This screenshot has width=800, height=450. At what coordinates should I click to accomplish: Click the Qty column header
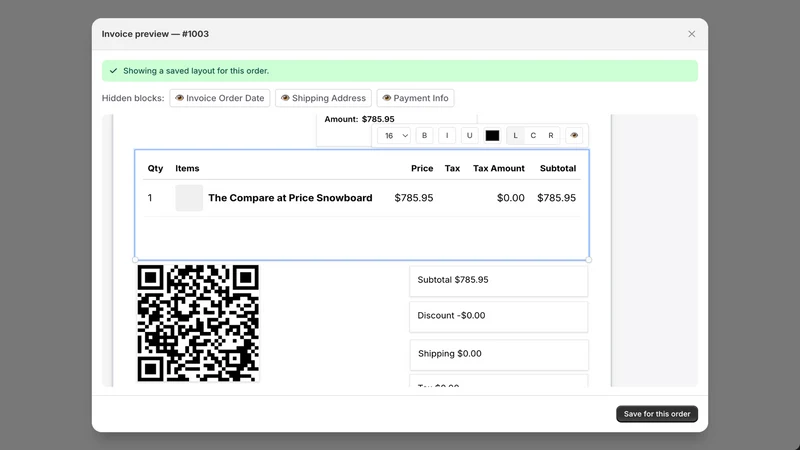(x=155, y=168)
